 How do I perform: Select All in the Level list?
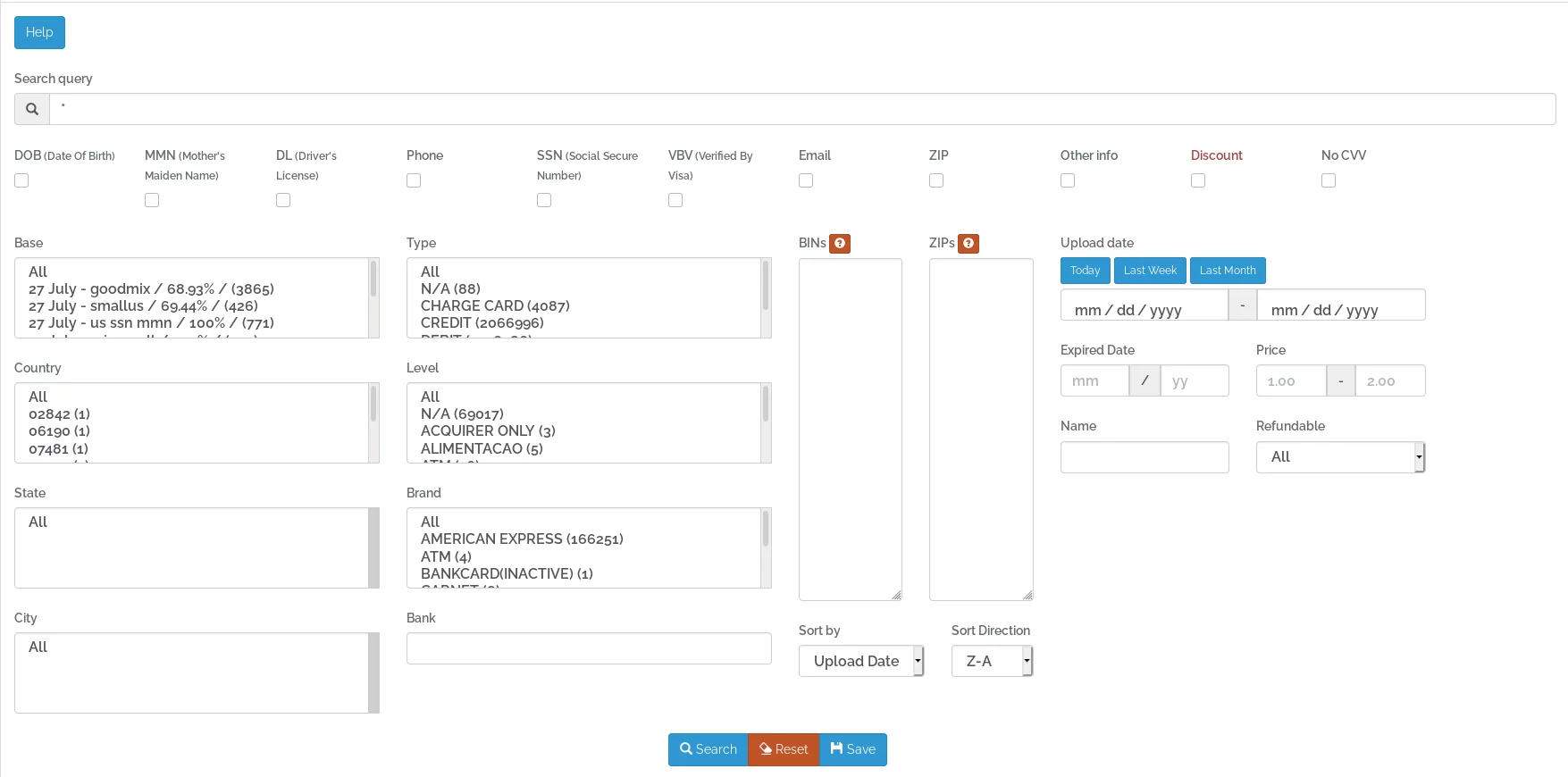(583, 397)
